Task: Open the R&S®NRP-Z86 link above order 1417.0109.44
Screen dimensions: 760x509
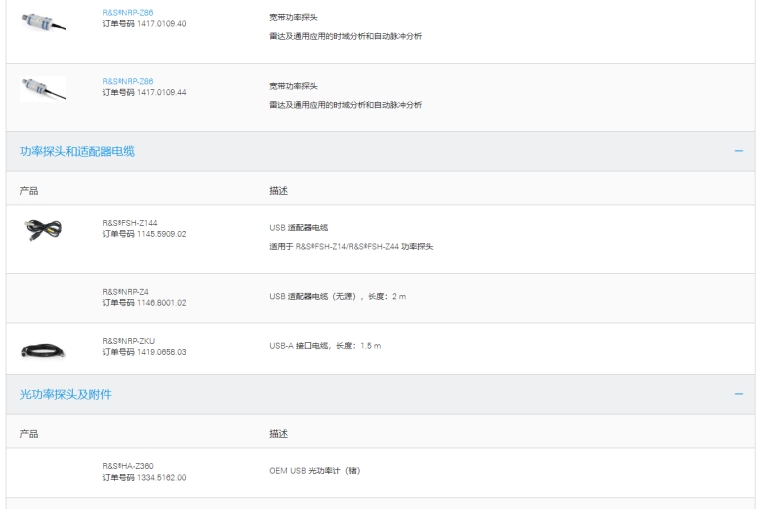Action: (127, 80)
